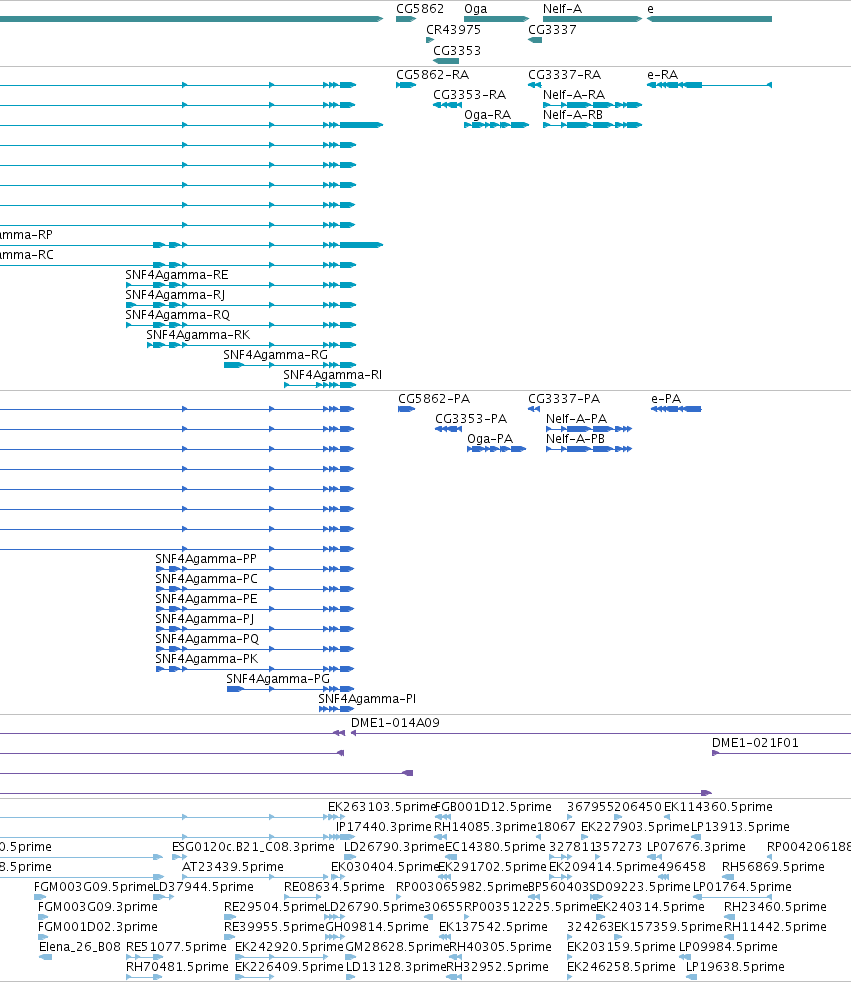Select transcript CG3337-RA
Image resolution: width=851 pixels, height=982 pixels.
click(564, 75)
